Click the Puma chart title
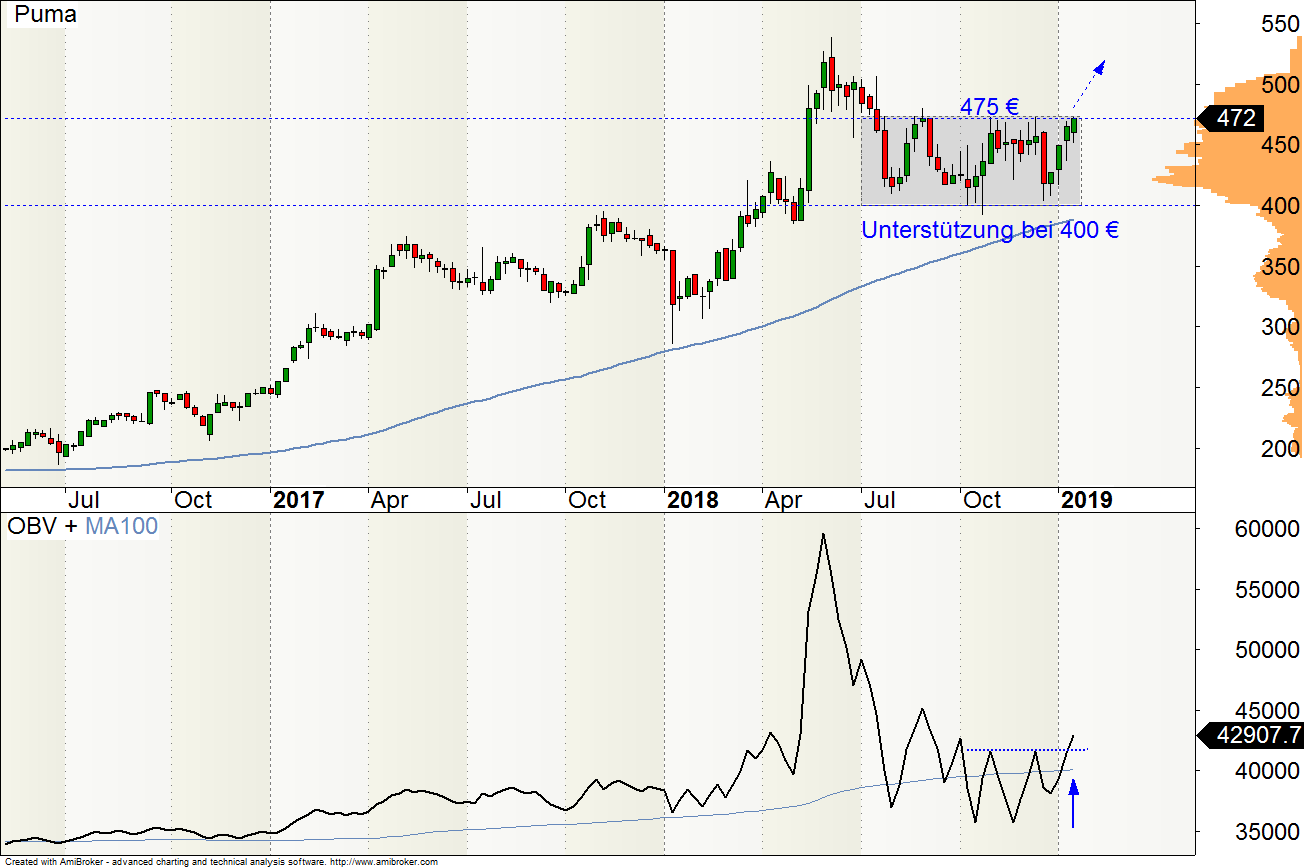 pos(45,15)
